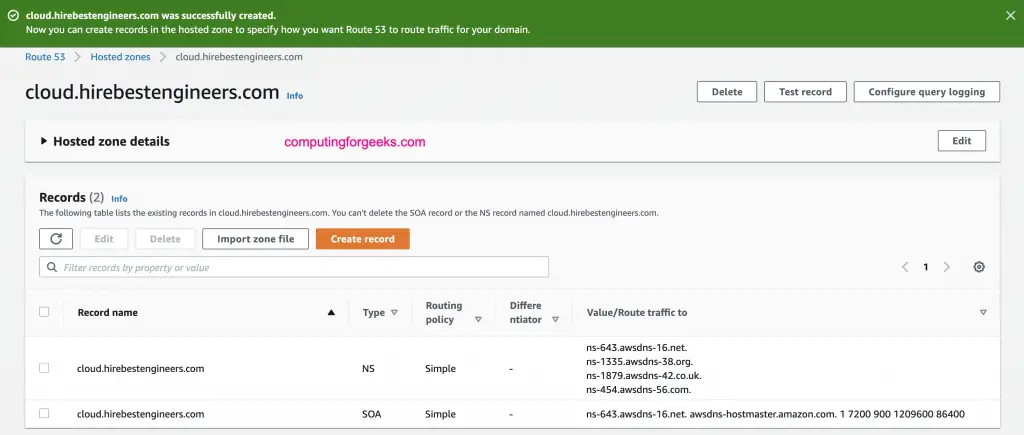Click Simple routing policy in NS row
1024x435 pixels.
(x=440, y=368)
